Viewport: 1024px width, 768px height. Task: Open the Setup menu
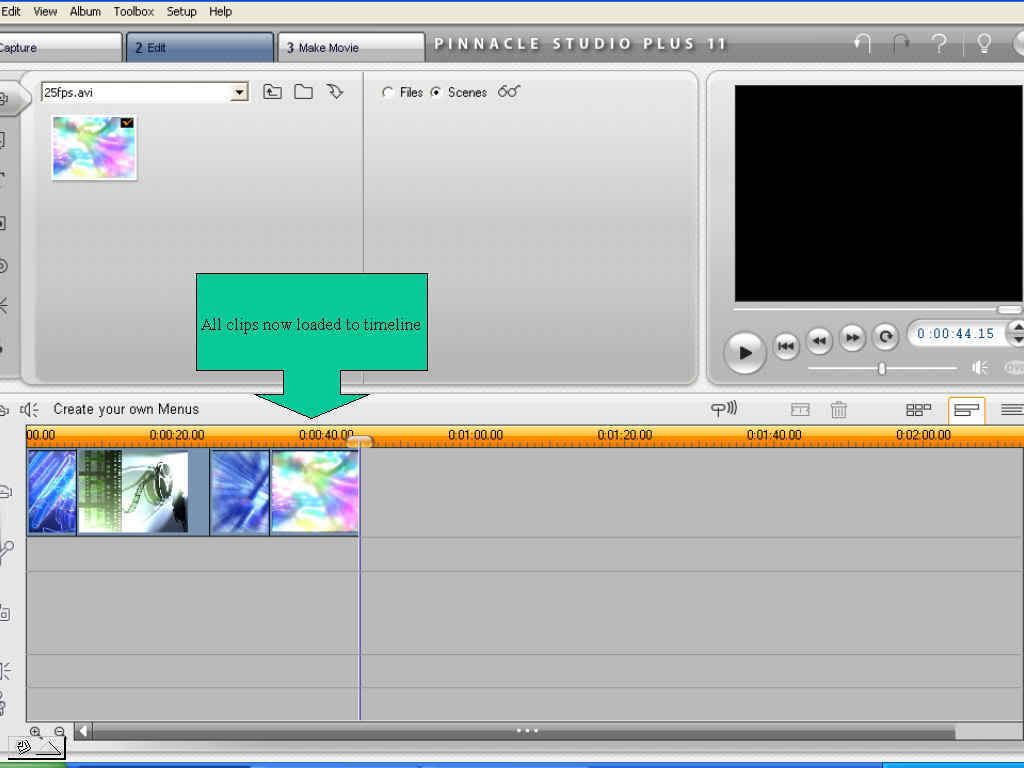[x=181, y=11]
